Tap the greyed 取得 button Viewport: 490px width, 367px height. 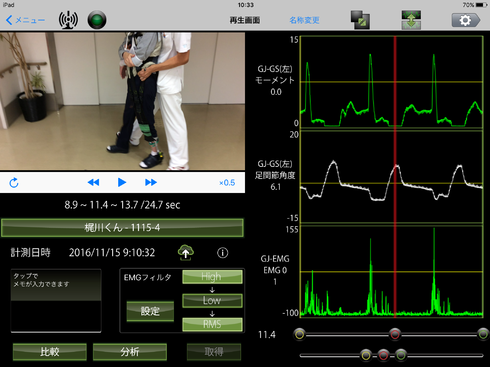pyautogui.click(x=214, y=352)
